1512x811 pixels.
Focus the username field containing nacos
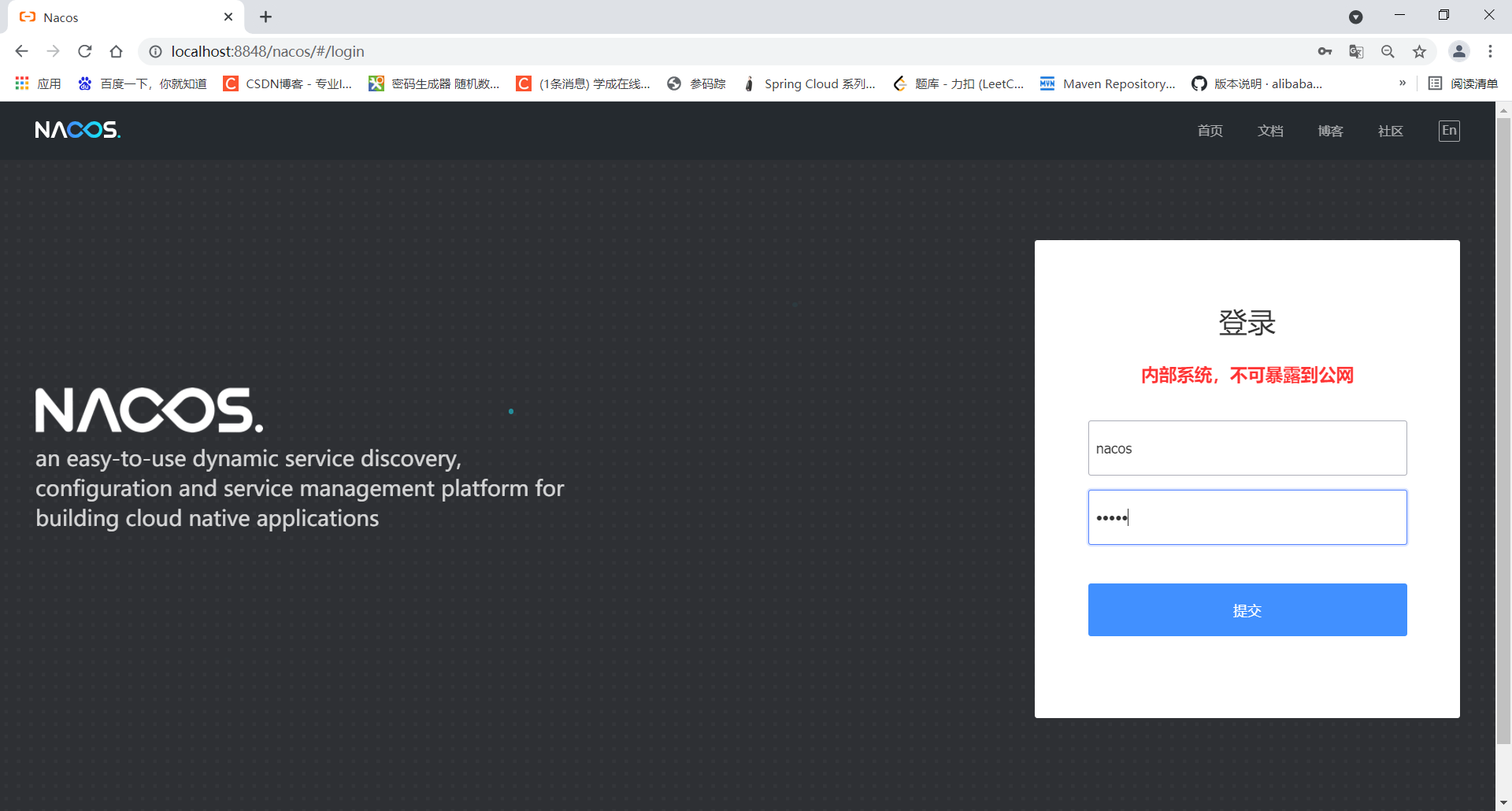1247,448
